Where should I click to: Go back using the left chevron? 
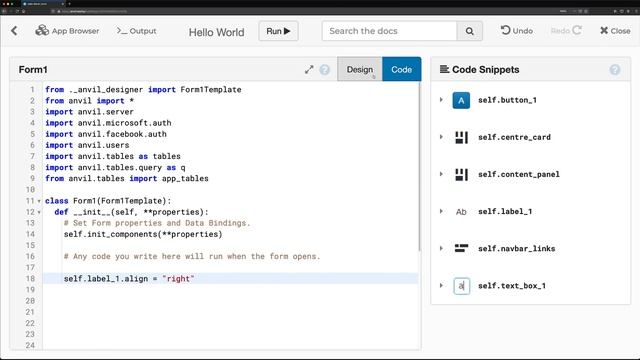point(14,31)
